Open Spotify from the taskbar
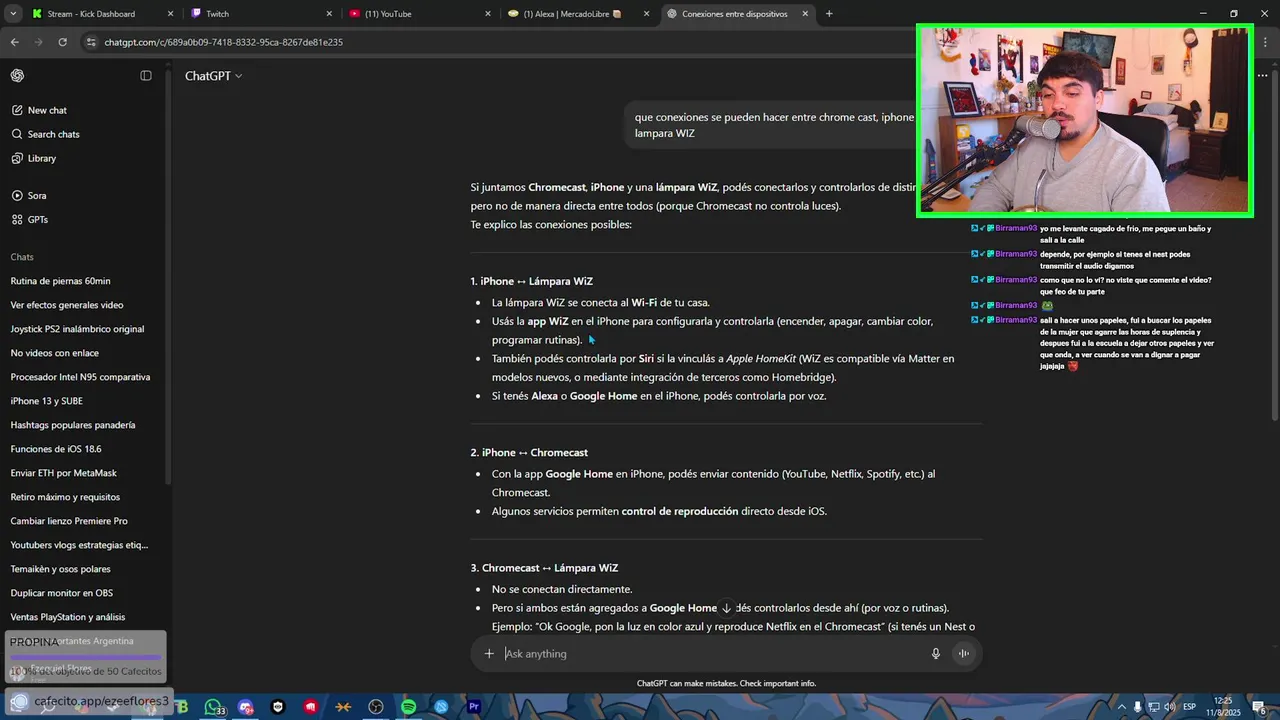This screenshot has height=720, width=1280. pos(409,707)
